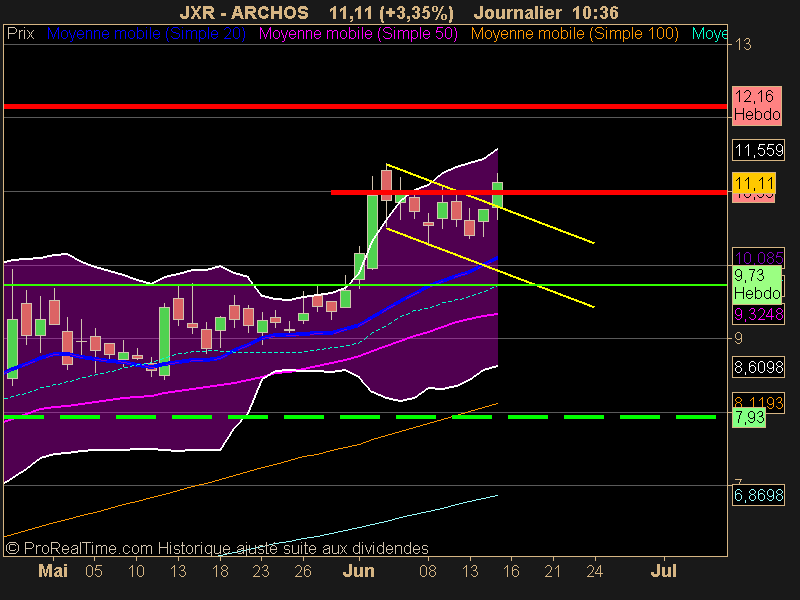Click the 12,16 Hebdo resistance price tag
The width and height of the screenshot is (800, 600).
pos(757,105)
